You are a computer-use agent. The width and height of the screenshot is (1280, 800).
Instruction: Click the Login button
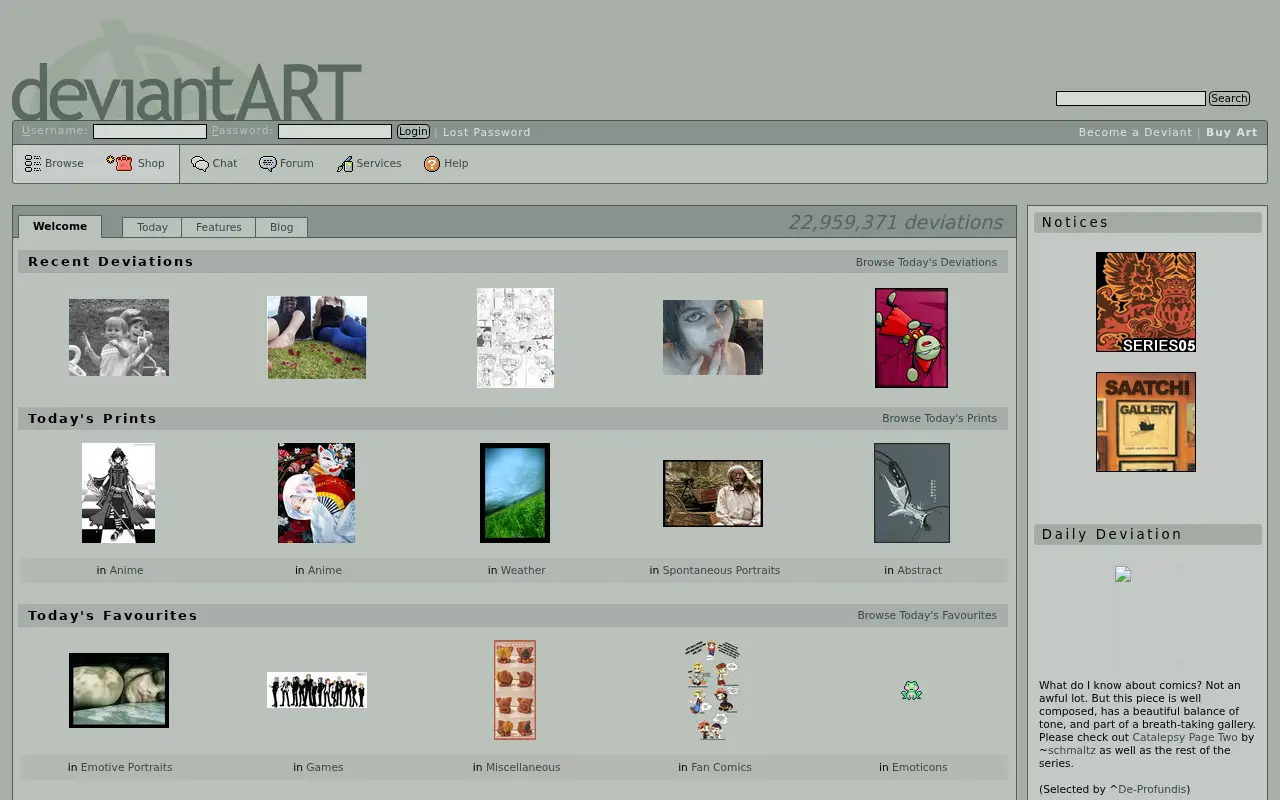[413, 132]
